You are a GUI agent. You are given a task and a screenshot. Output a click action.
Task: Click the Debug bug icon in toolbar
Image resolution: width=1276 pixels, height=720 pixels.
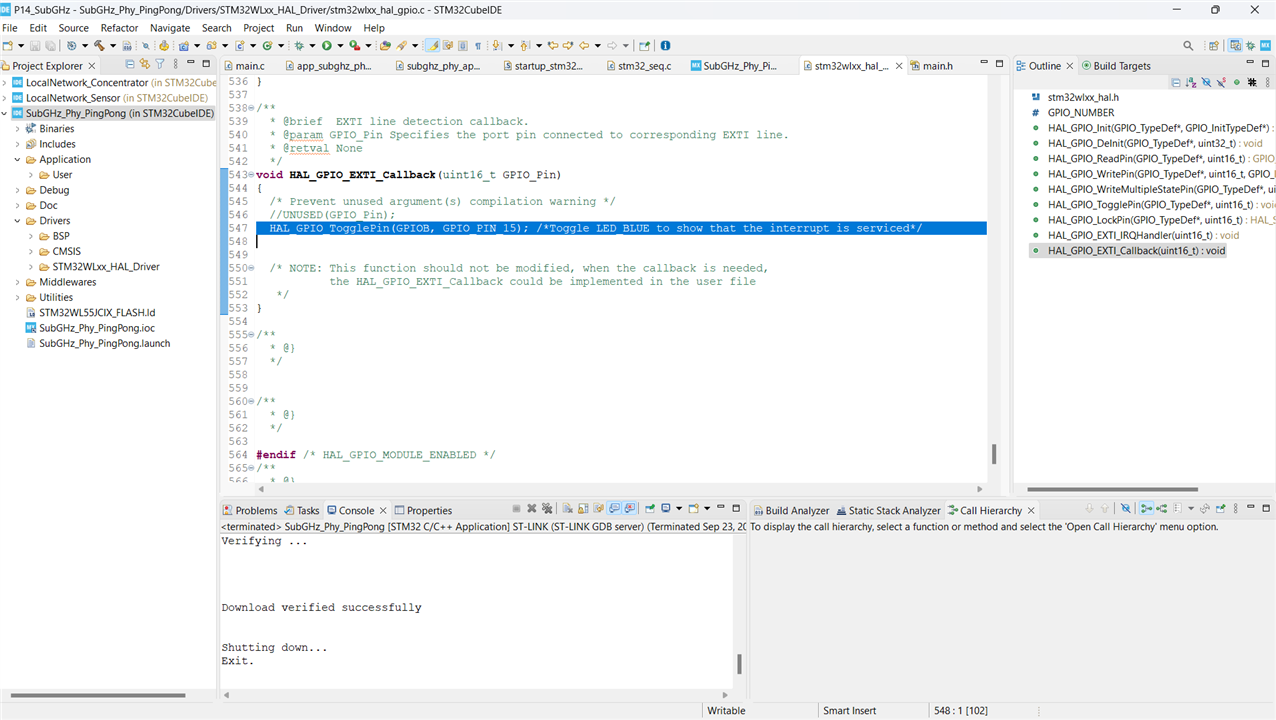(298, 46)
